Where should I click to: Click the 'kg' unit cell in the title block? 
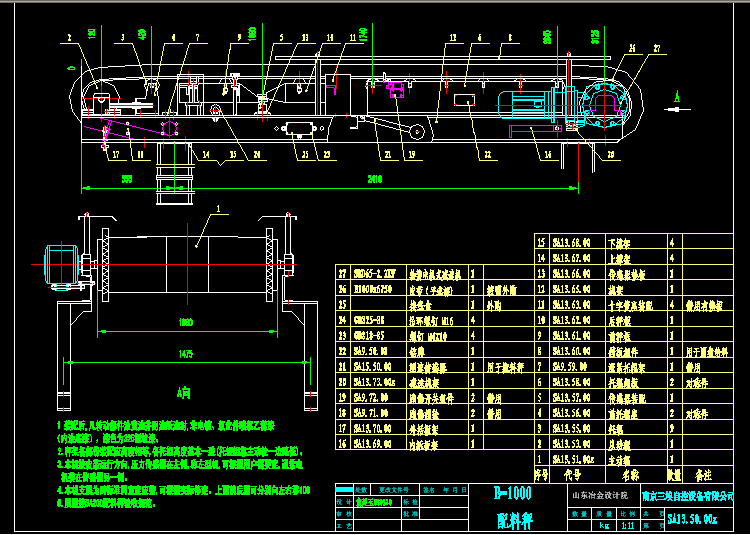pos(604,526)
